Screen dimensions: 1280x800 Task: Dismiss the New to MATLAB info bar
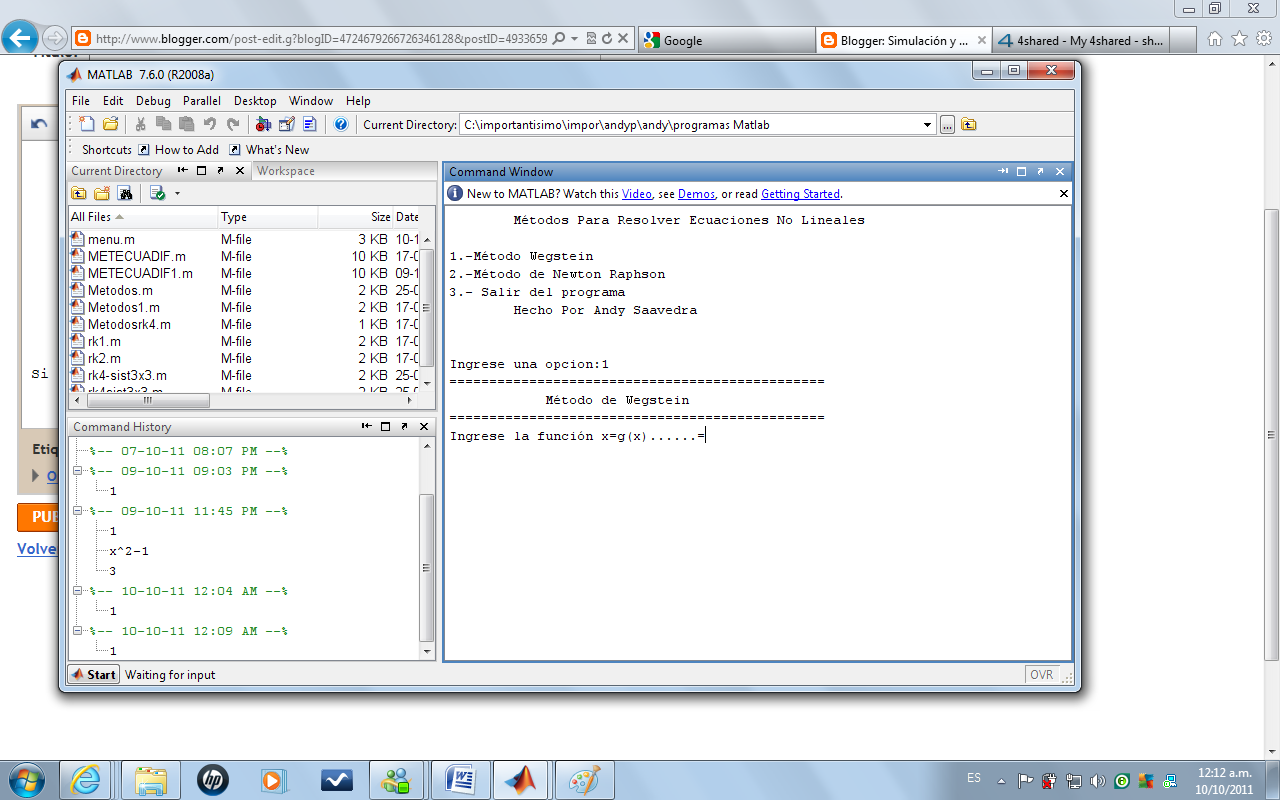click(x=1063, y=194)
